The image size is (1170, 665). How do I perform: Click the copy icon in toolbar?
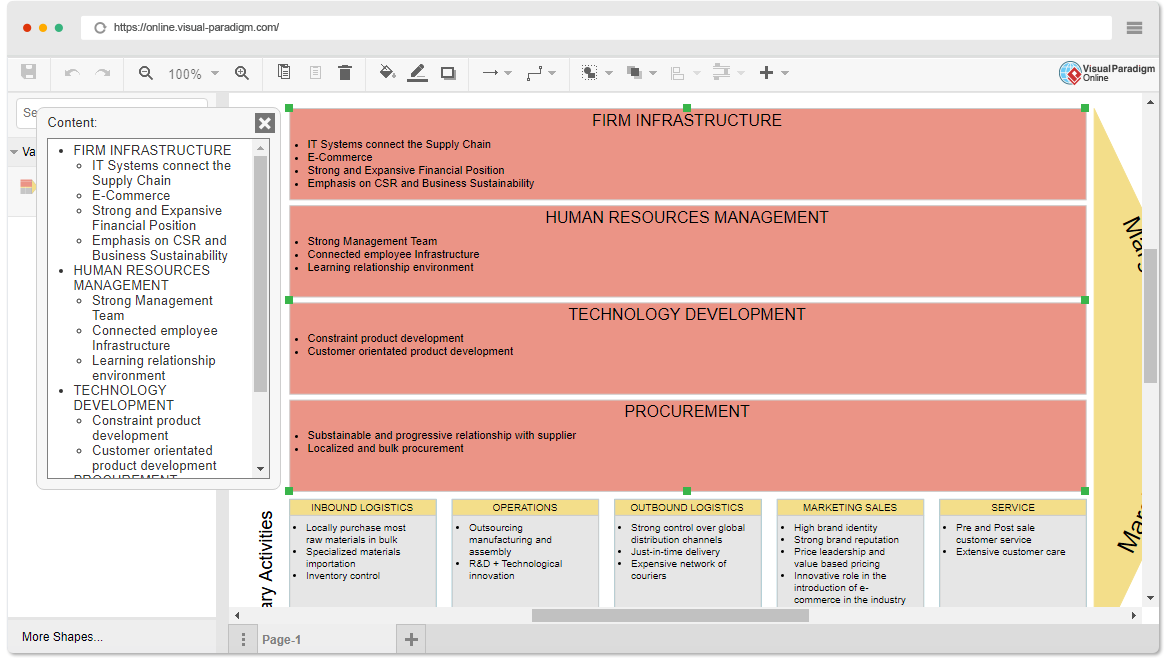[284, 72]
